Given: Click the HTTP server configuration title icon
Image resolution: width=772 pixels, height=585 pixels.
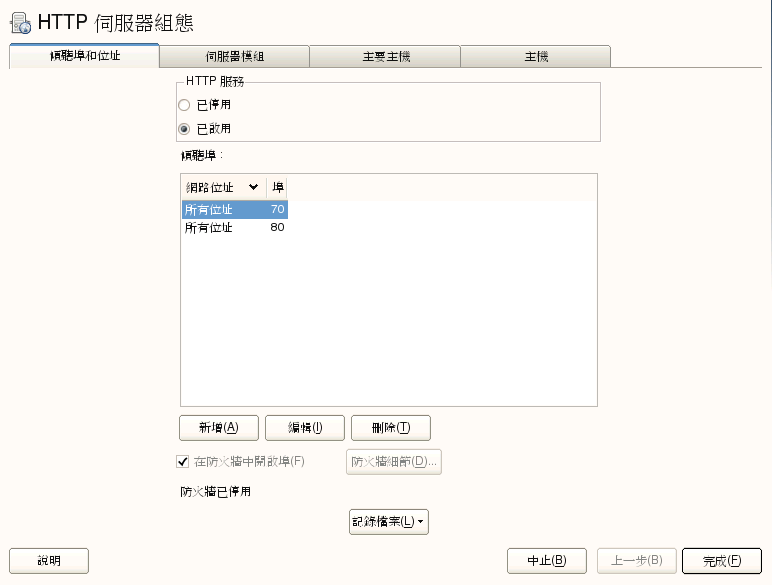Looking at the screenshot, I should [x=20, y=22].
